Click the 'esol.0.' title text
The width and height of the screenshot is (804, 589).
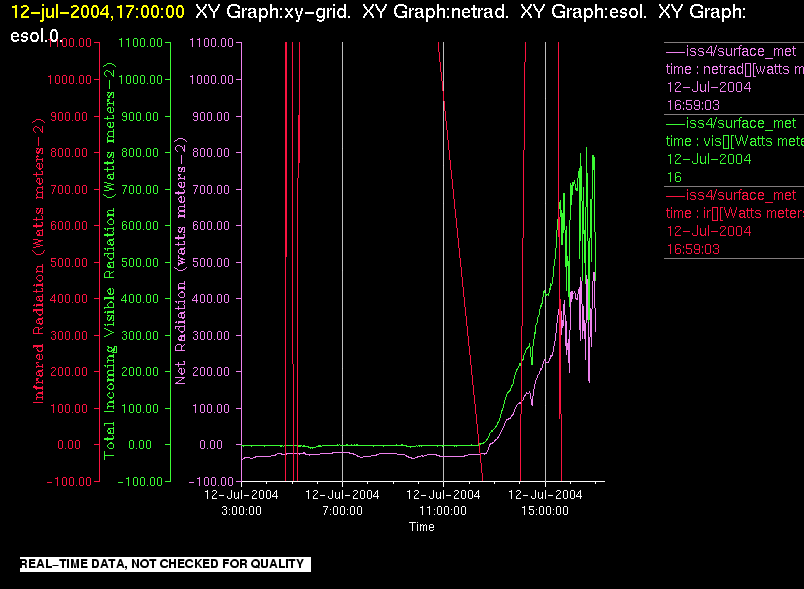click(36, 36)
